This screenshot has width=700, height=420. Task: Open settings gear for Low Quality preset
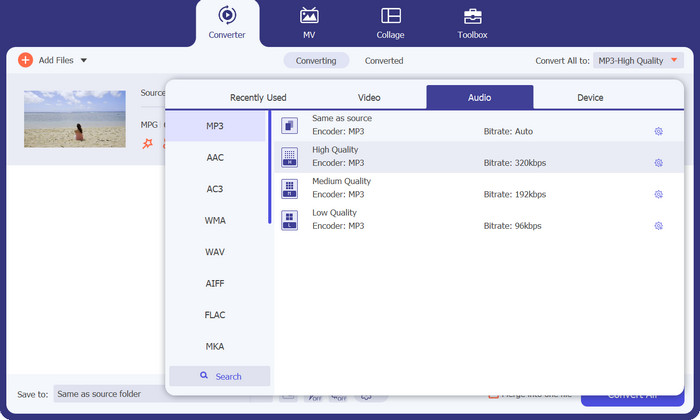[x=658, y=226]
